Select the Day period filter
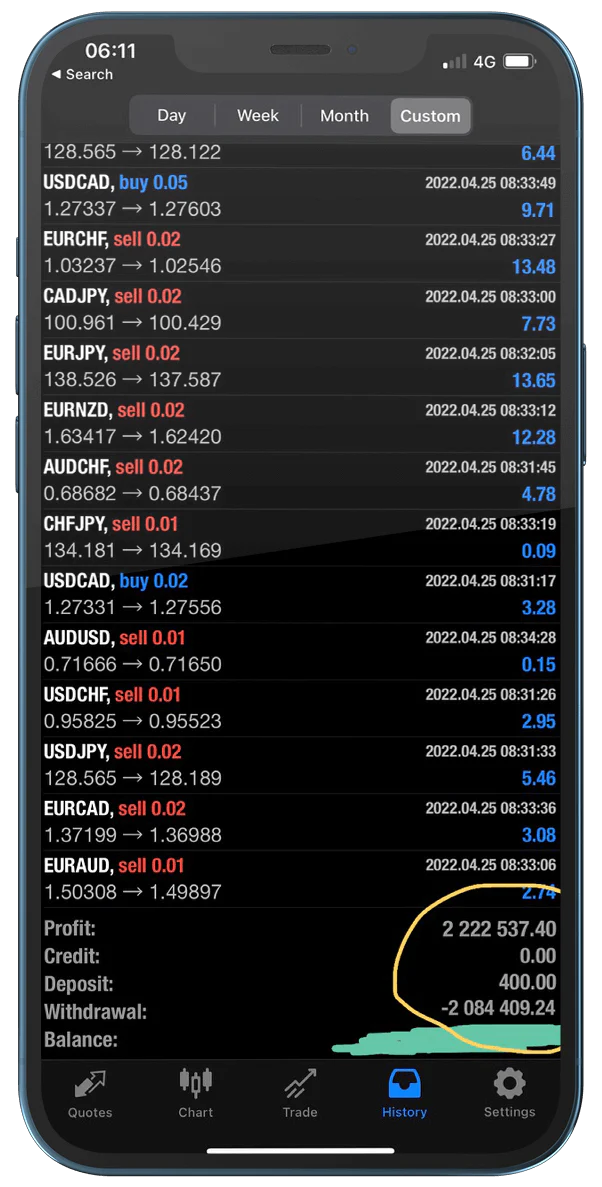602x1187 pixels. (172, 116)
